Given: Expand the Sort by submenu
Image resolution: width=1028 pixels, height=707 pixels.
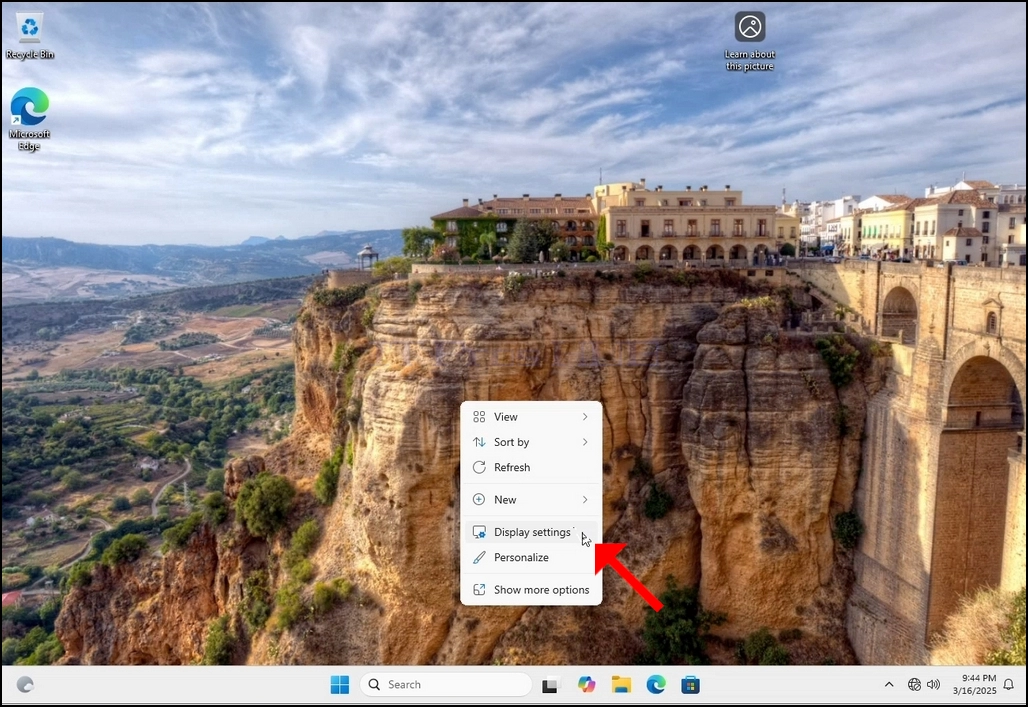Looking at the screenshot, I should click(x=531, y=442).
